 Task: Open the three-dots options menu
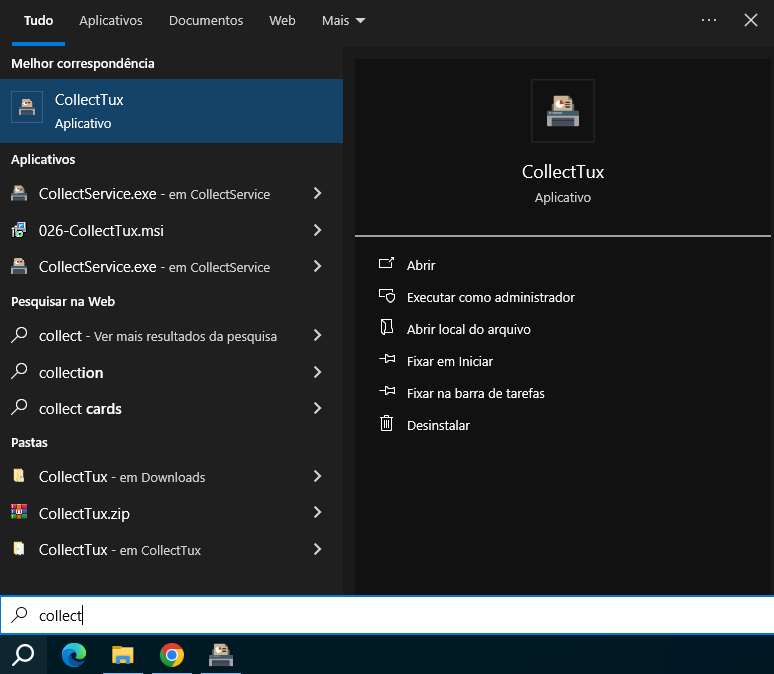click(709, 20)
